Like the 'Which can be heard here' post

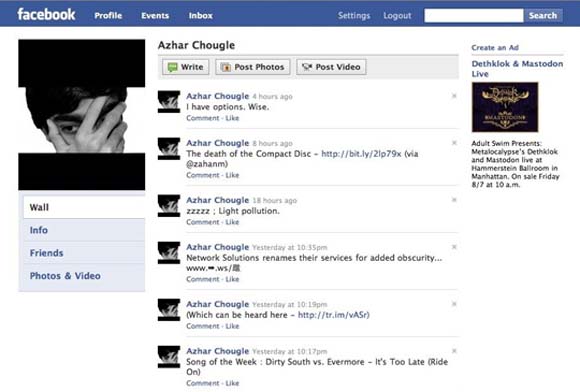coord(232,326)
